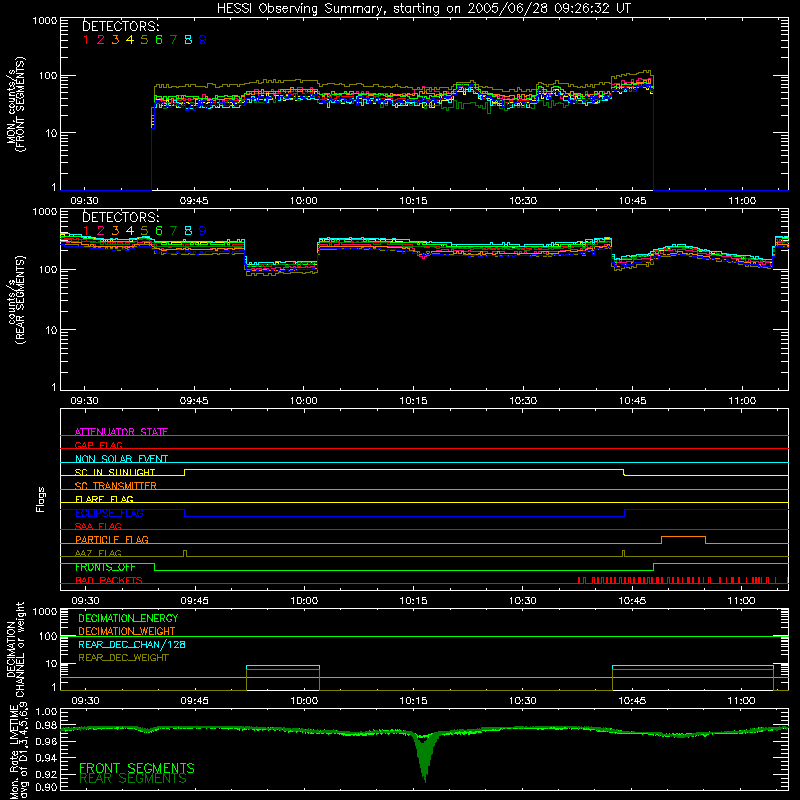This screenshot has height=800, width=800.
Task: Click DETECTORS: label in front segments plot
Action: pos(121,26)
